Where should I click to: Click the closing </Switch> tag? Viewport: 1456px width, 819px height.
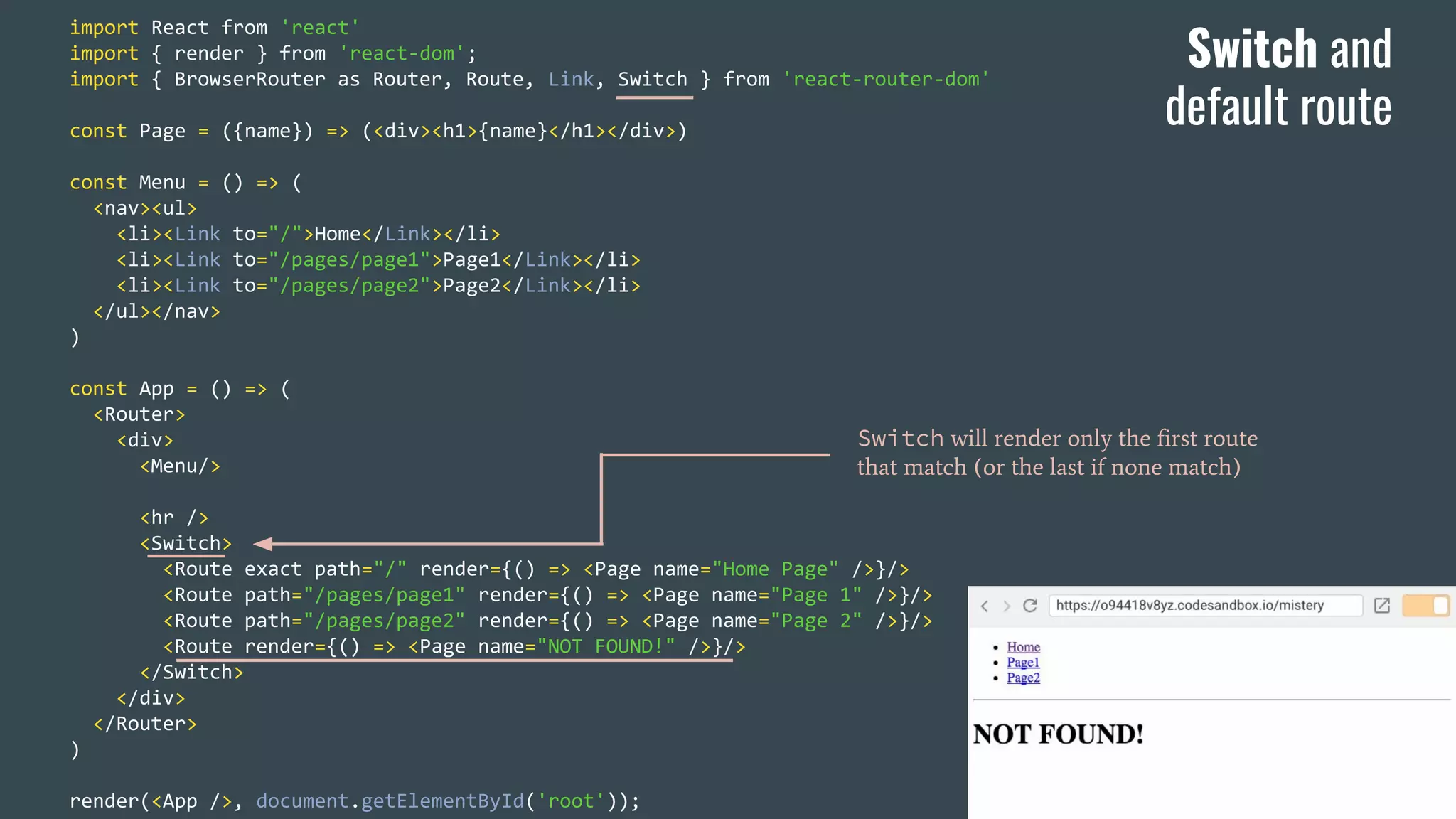pyautogui.click(x=192, y=672)
